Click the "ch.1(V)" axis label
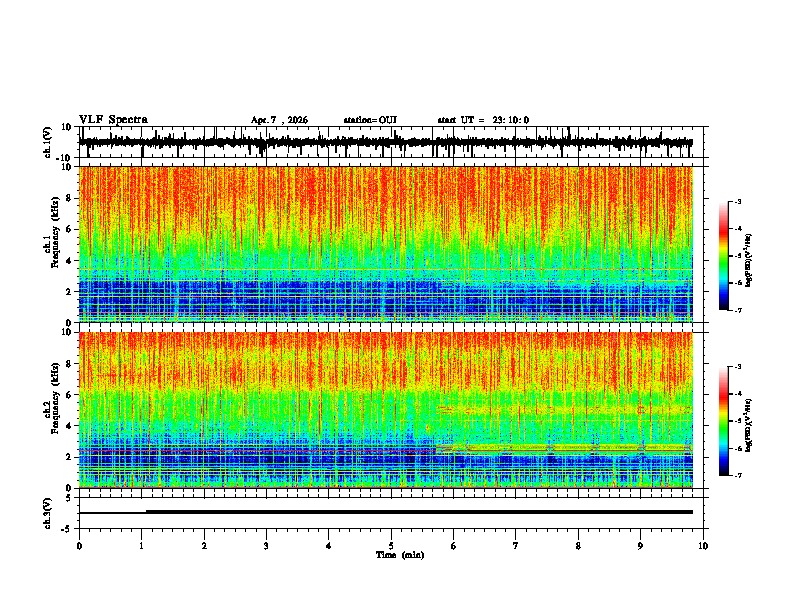The width and height of the screenshot is (792, 612). 48,142
